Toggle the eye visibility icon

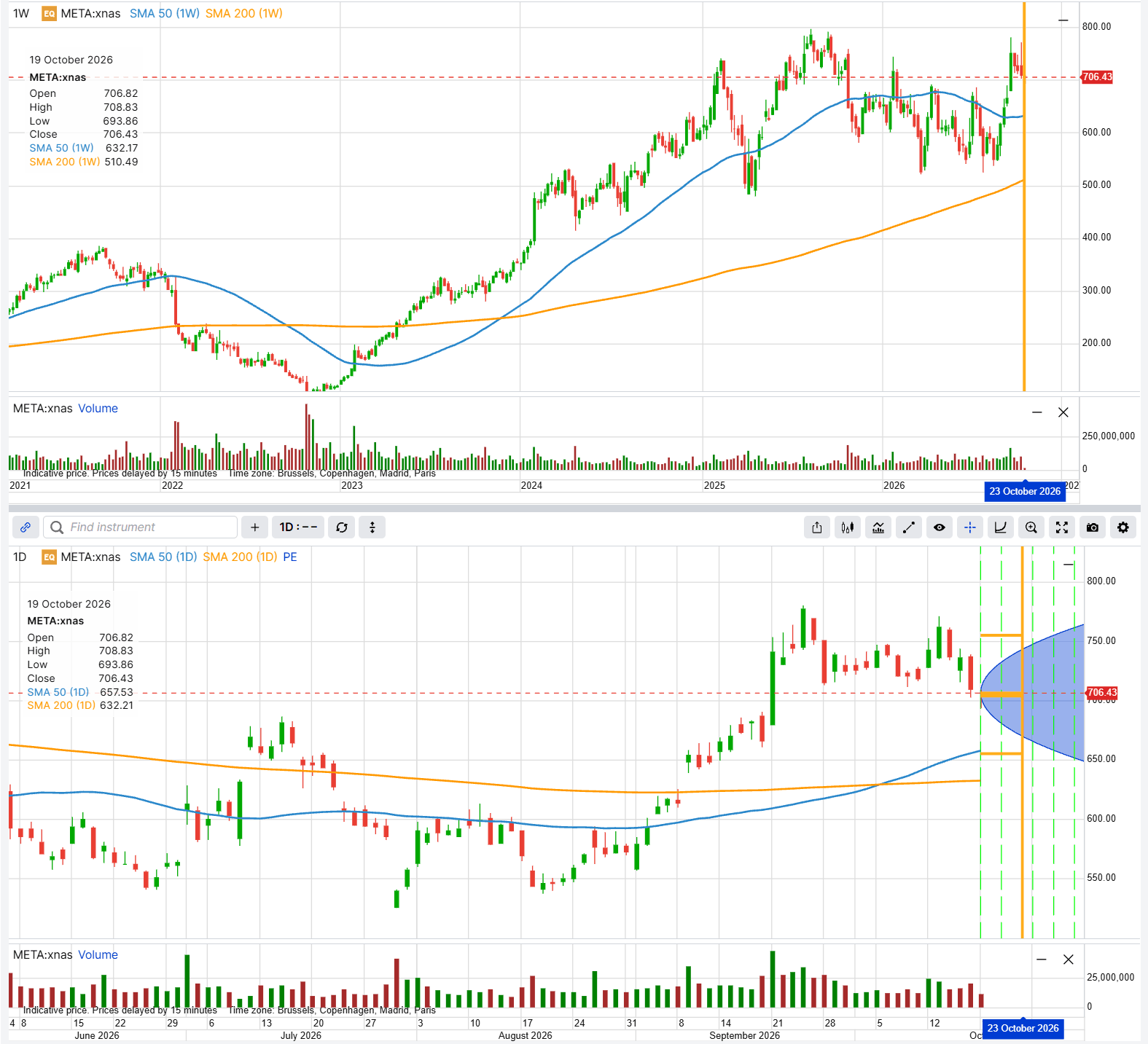(940, 527)
